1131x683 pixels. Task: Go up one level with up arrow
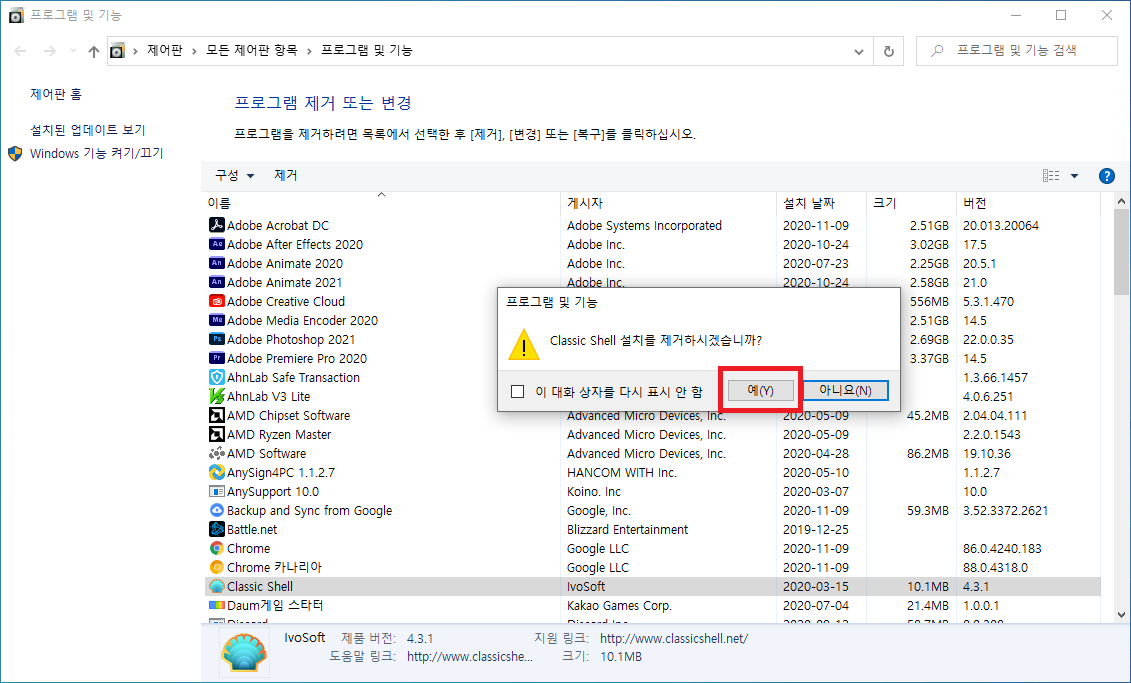click(94, 51)
